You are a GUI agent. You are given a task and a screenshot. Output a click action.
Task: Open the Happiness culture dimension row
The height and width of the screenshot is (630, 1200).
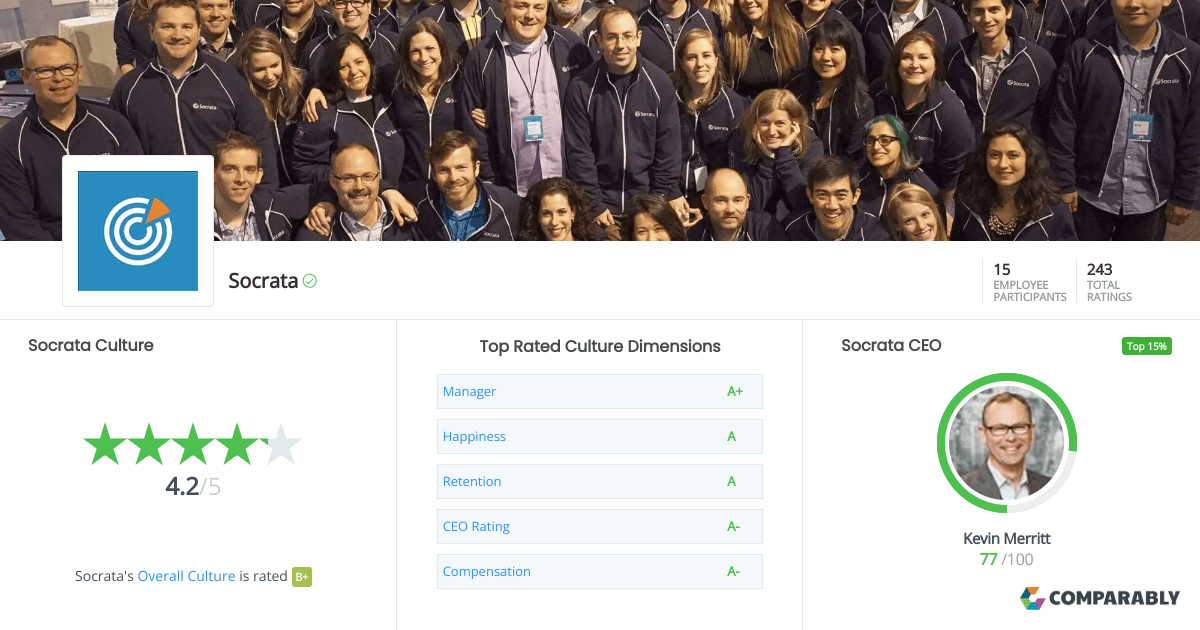point(600,436)
